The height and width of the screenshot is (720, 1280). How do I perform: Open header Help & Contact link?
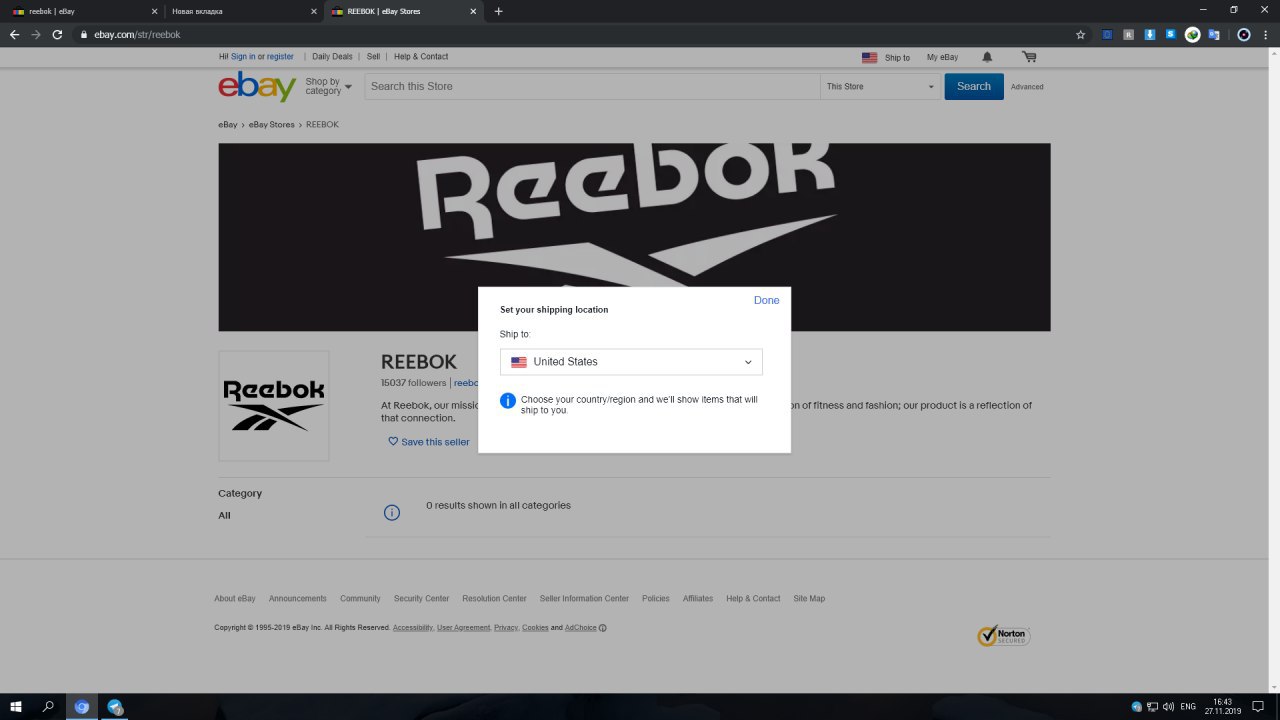coord(421,57)
